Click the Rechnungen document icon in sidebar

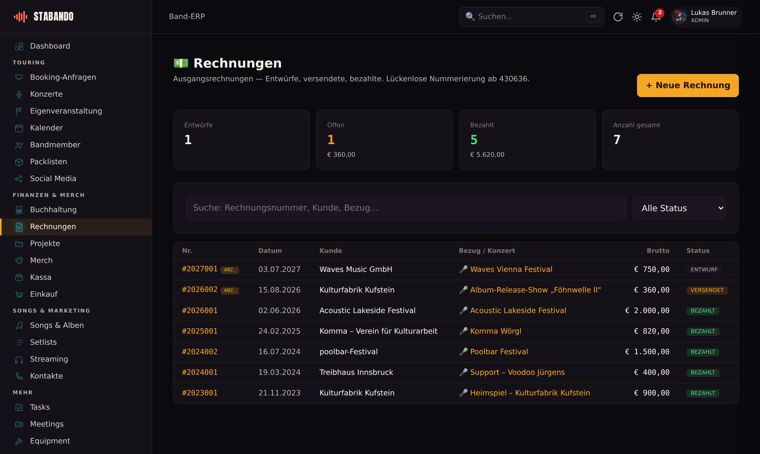coord(19,227)
